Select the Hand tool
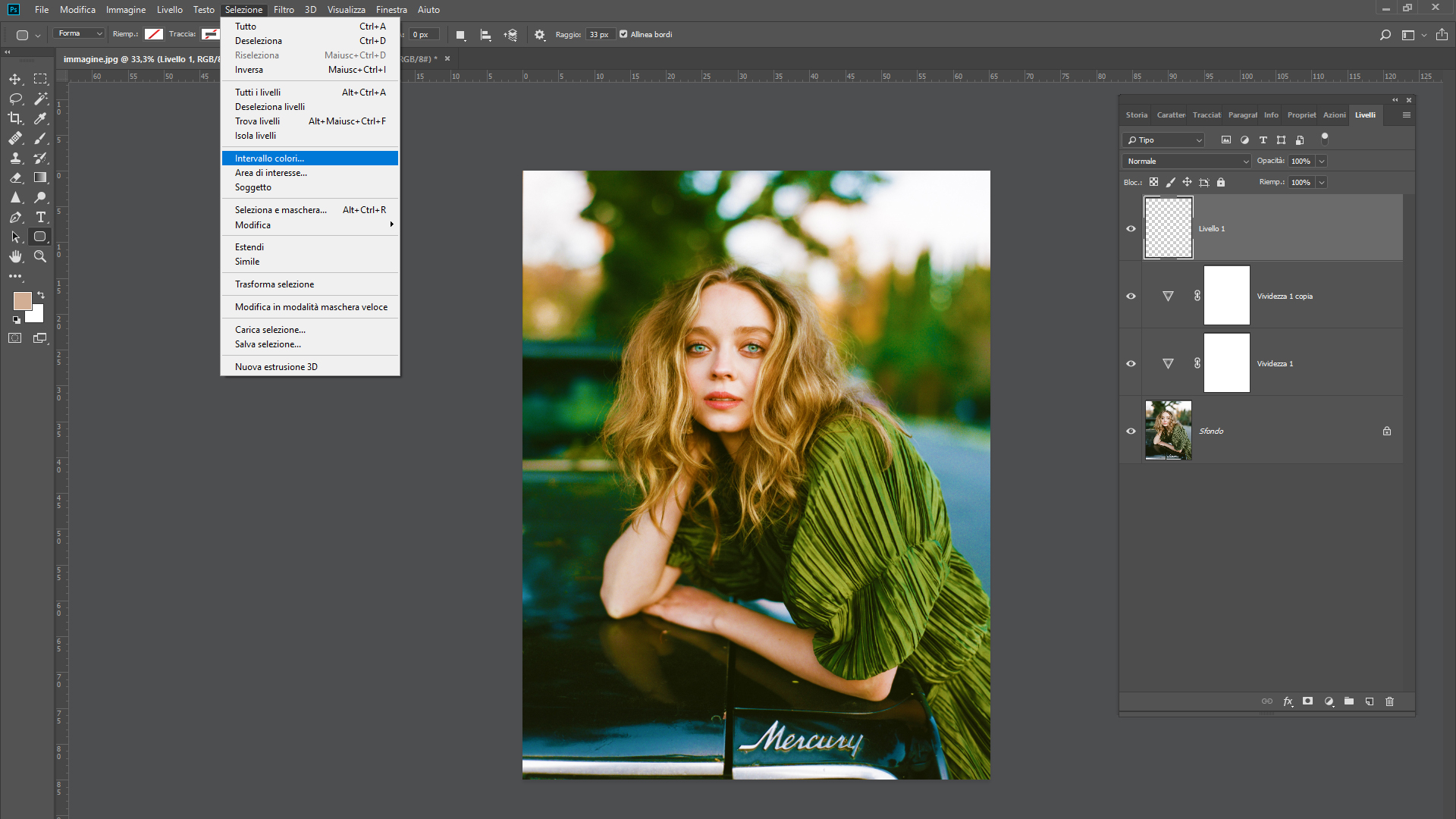The height and width of the screenshot is (819, 1456). coord(15,256)
